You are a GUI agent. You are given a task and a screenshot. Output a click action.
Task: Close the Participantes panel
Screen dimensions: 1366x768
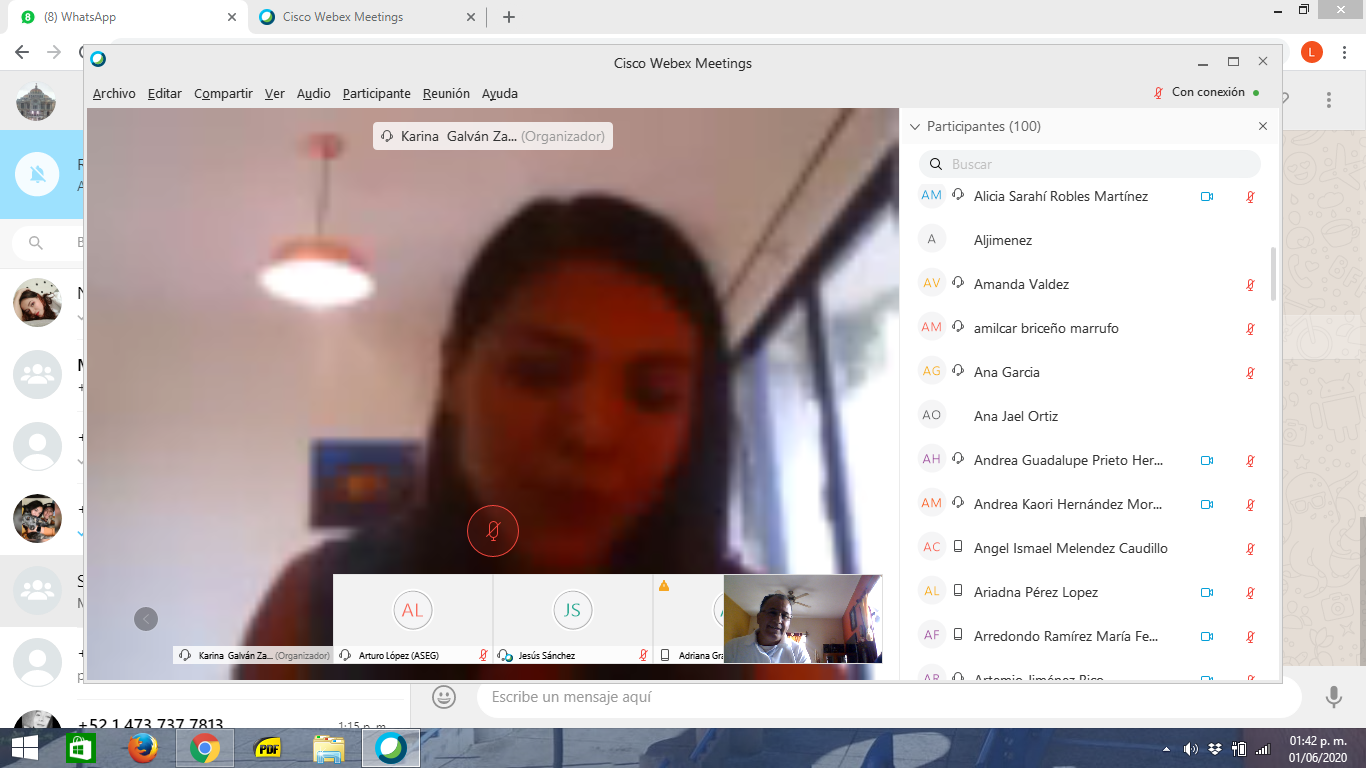(1263, 126)
